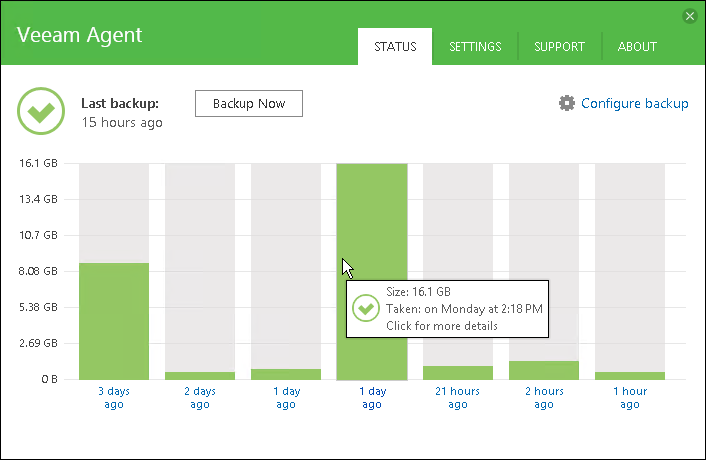
Task: Click the checkmark icon in the backup tooltip
Action: point(364,309)
